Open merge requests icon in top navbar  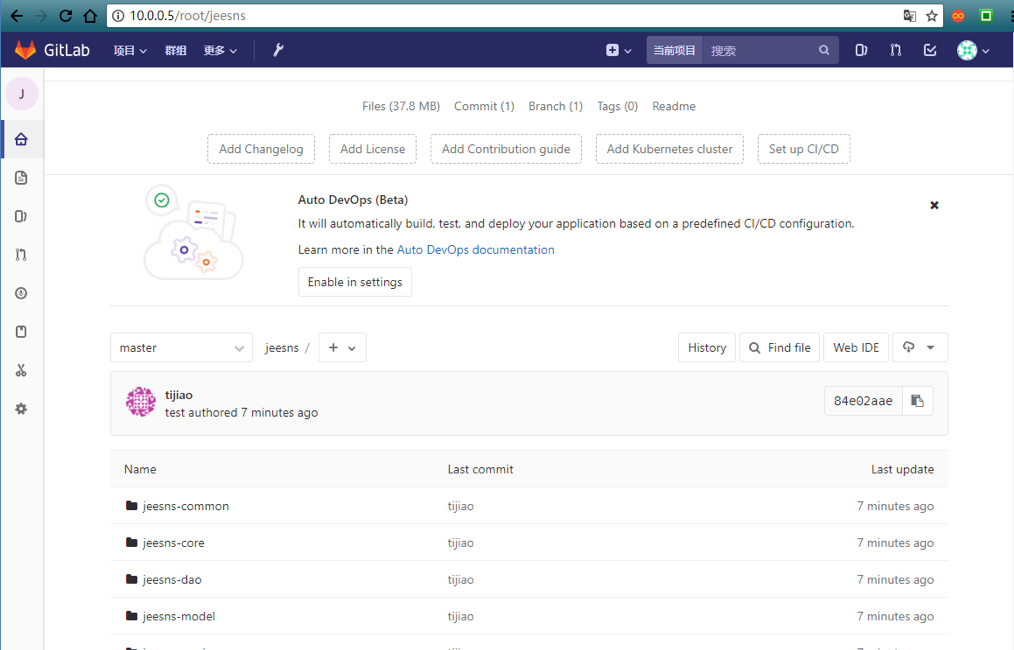896,50
